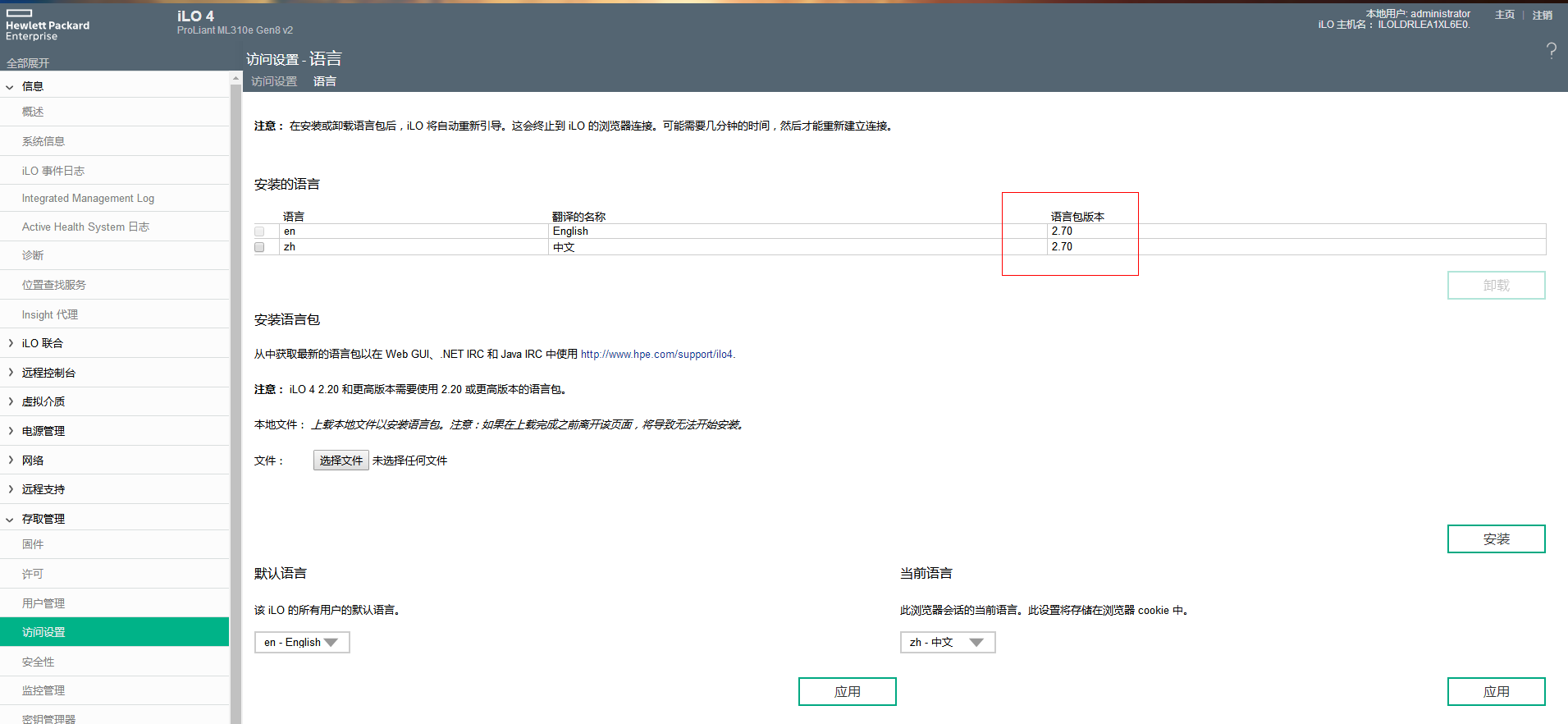Click the 卸载 uninstall button
The height and width of the screenshot is (724, 1568).
click(1497, 286)
